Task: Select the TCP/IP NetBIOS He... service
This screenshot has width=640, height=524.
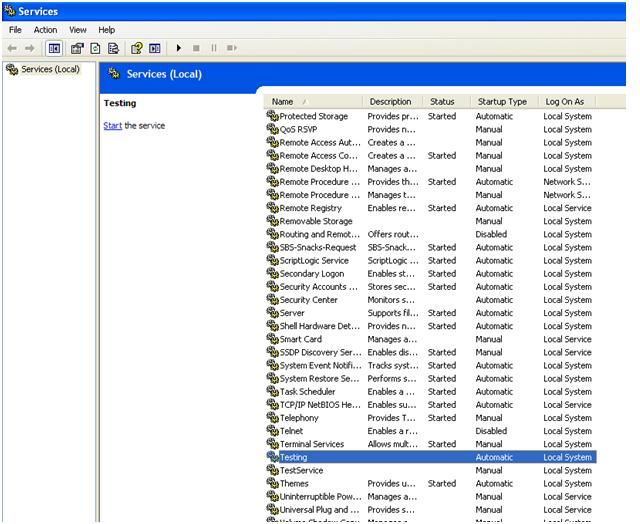Action: (x=431, y=404)
